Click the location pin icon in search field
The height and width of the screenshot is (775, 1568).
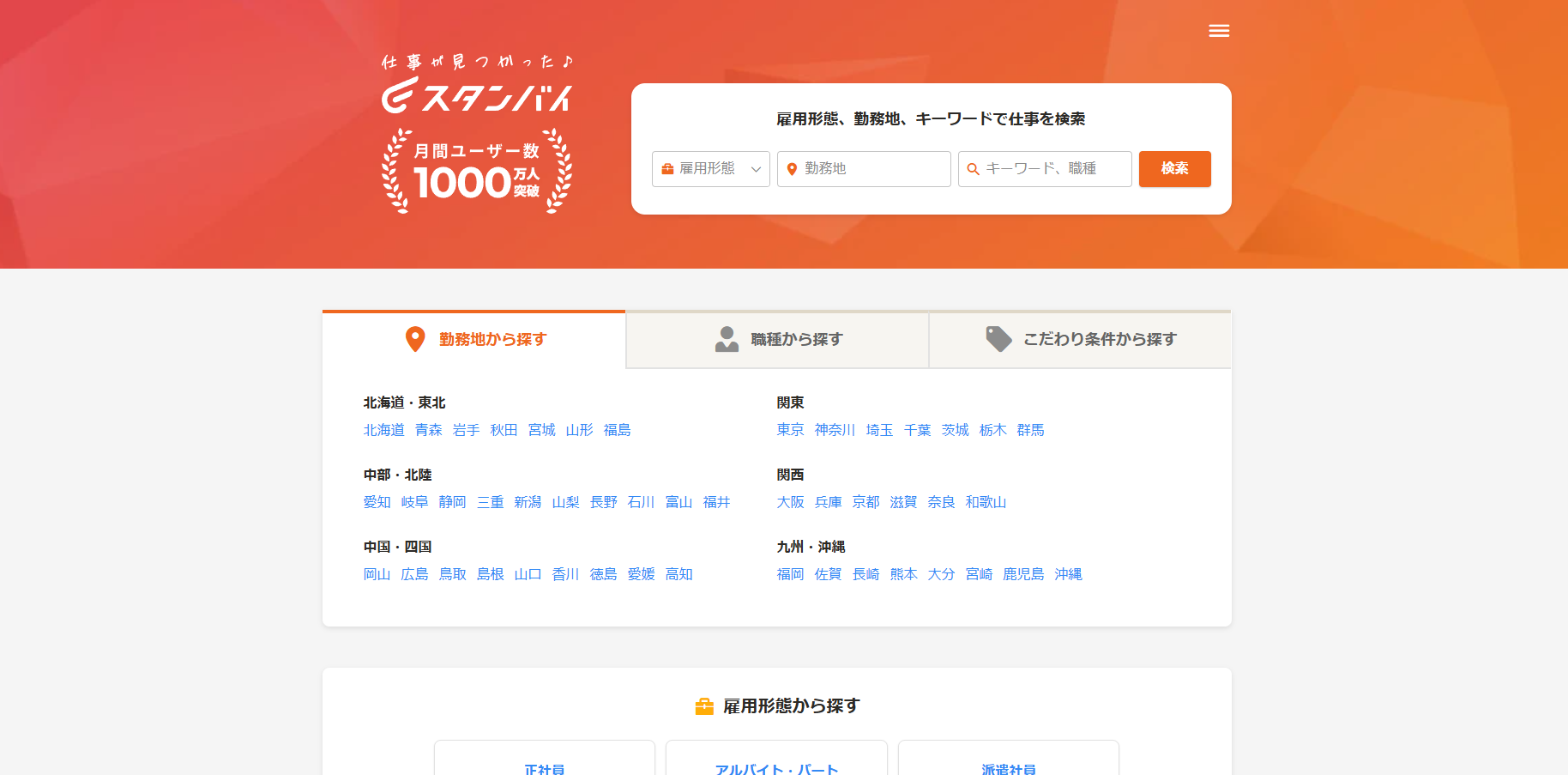coord(792,169)
